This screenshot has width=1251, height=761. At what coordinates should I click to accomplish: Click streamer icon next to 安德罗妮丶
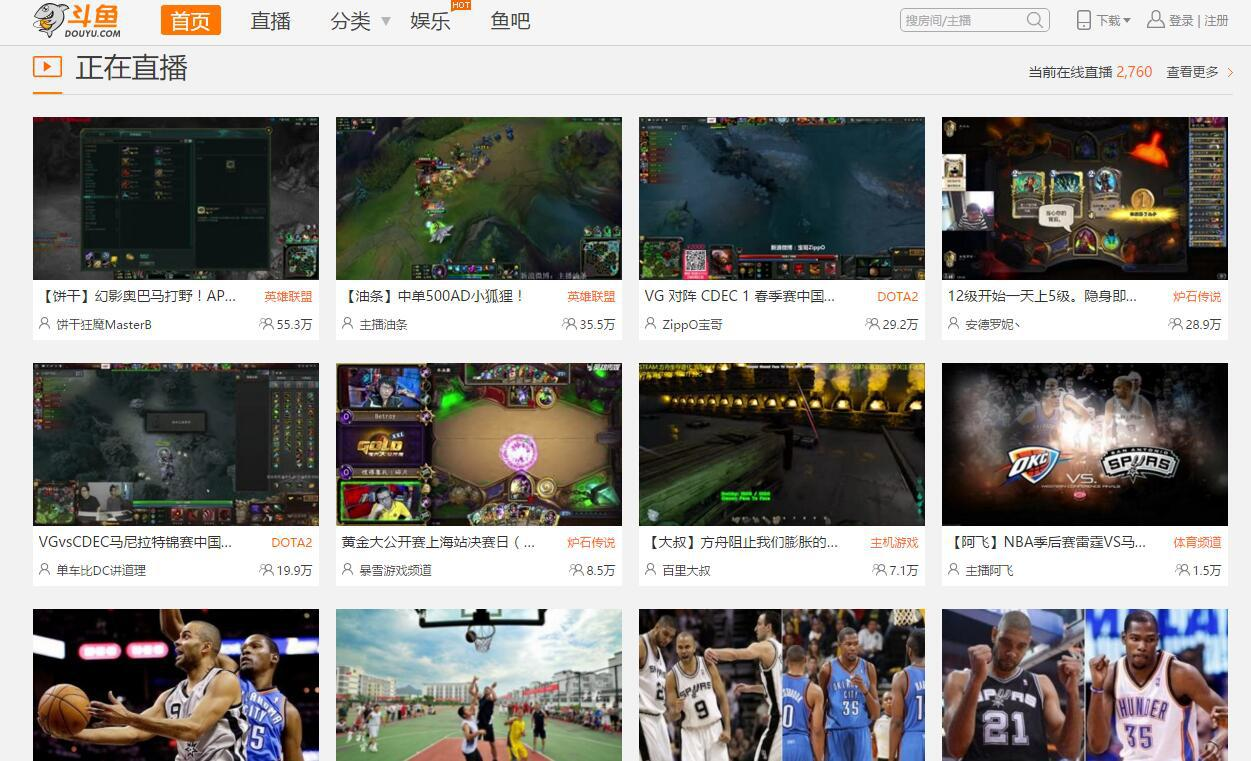953,324
